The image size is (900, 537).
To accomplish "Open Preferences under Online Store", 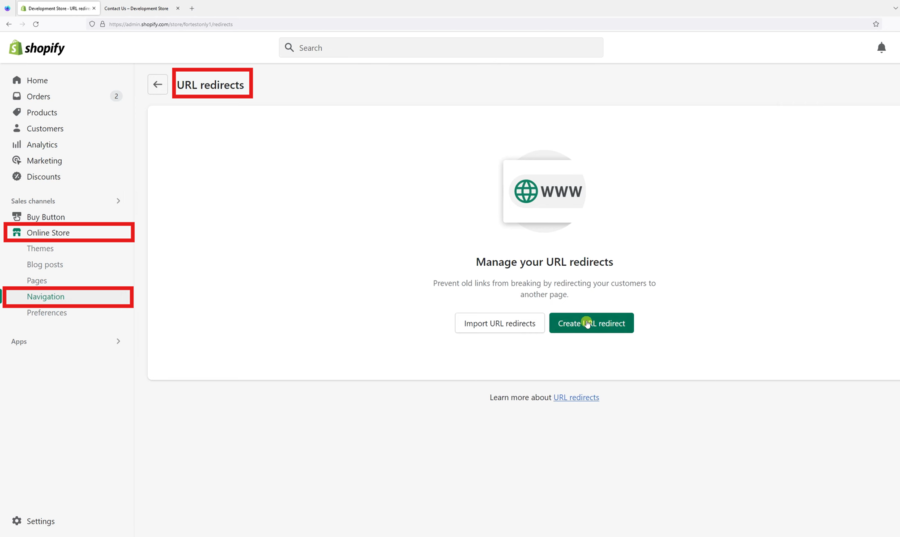I will (x=46, y=313).
